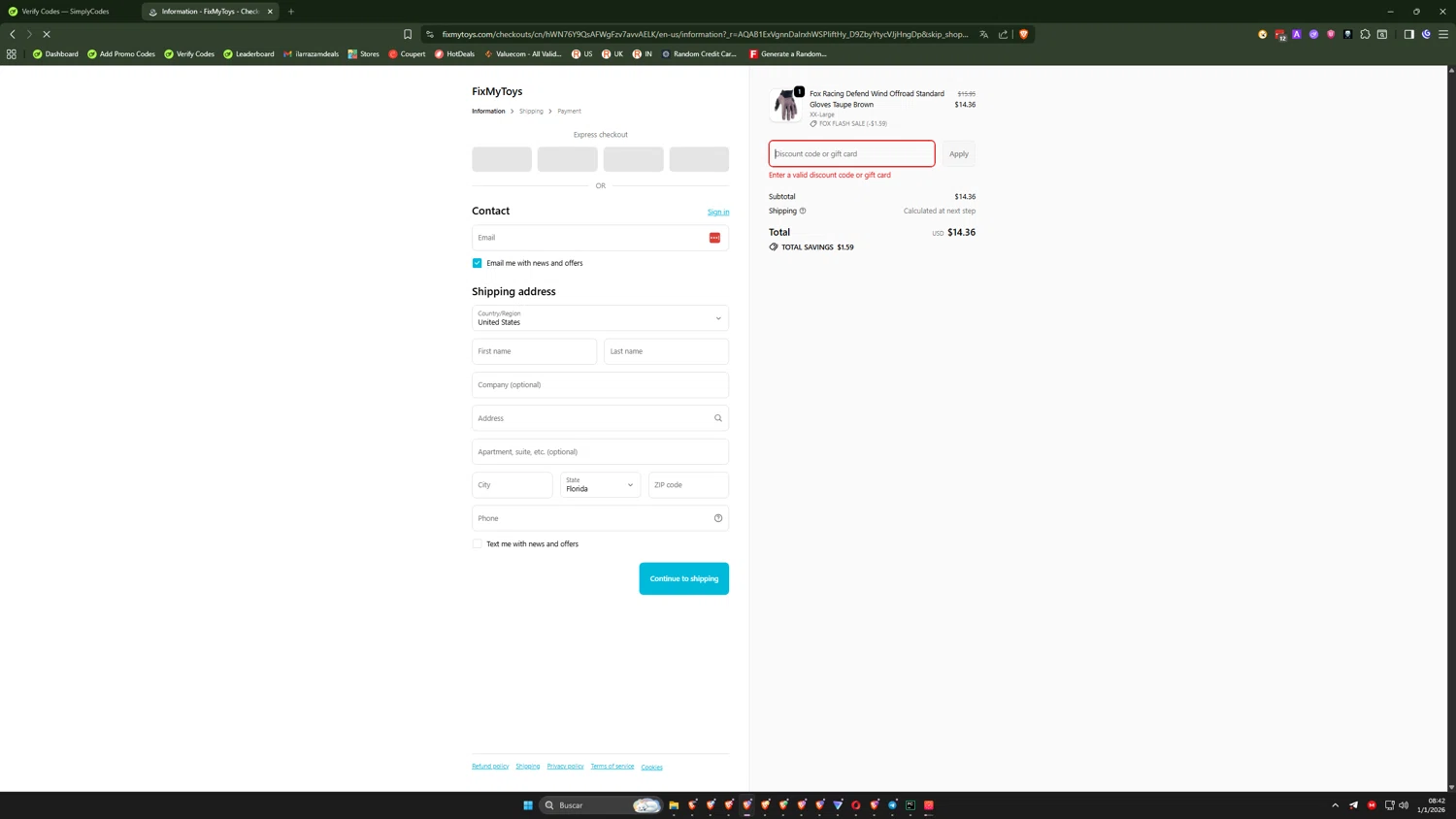Click the site settings icon beside the URL
Image resolution: width=1456 pixels, height=819 pixels.
[x=430, y=34]
